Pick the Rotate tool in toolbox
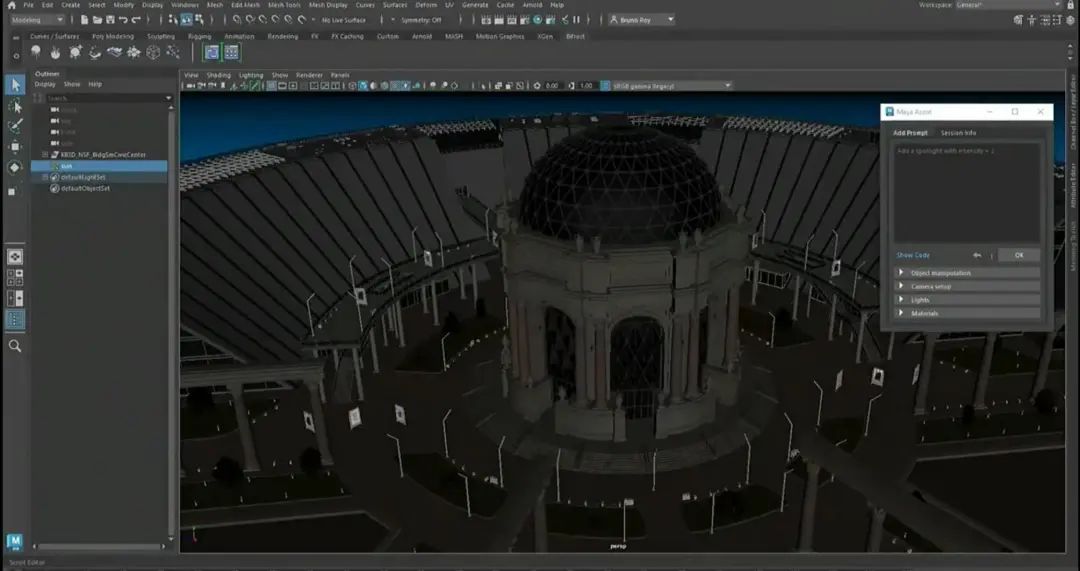The image size is (1080, 571). click(15, 168)
